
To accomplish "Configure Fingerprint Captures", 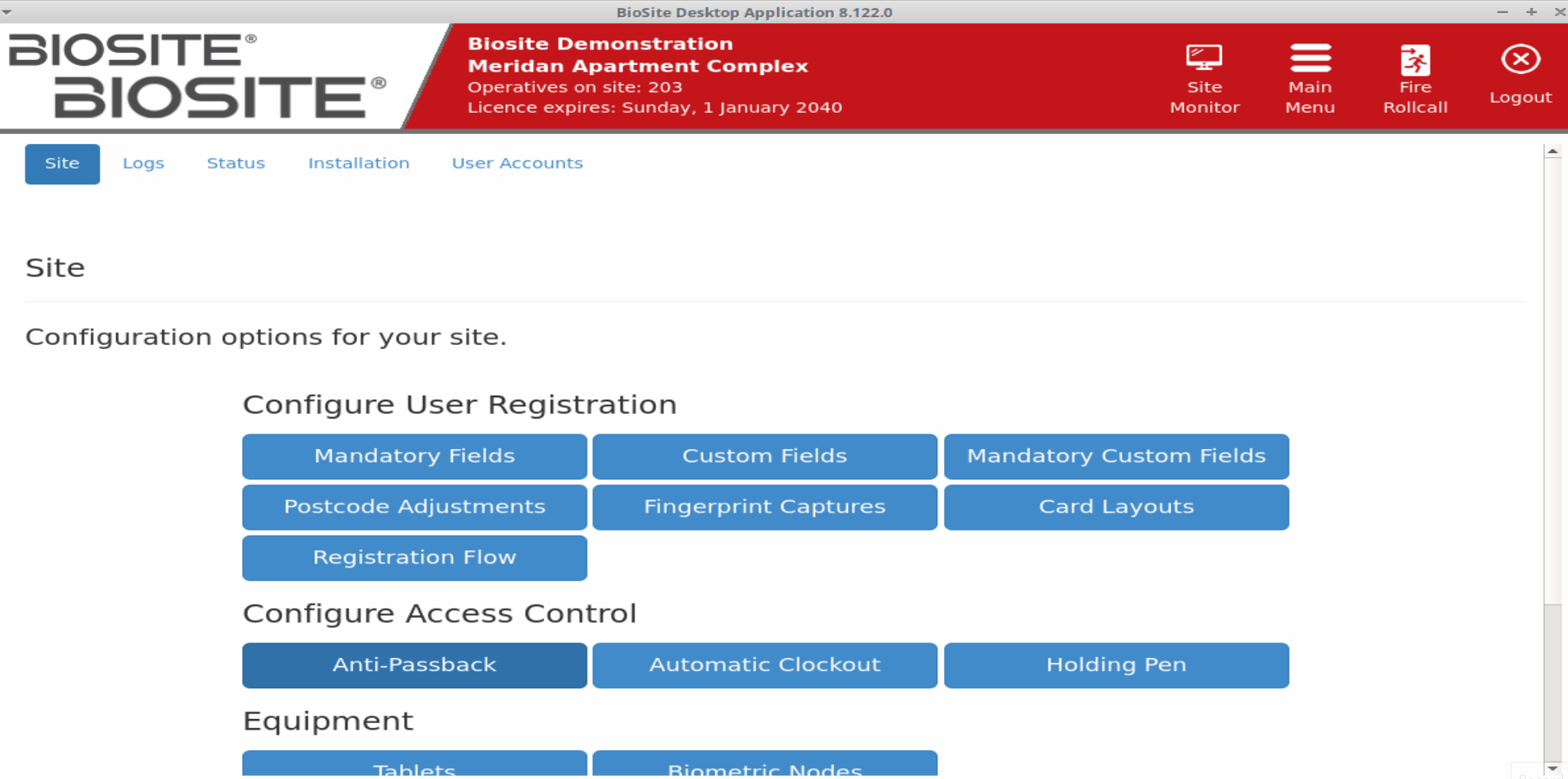I will (x=765, y=508).
